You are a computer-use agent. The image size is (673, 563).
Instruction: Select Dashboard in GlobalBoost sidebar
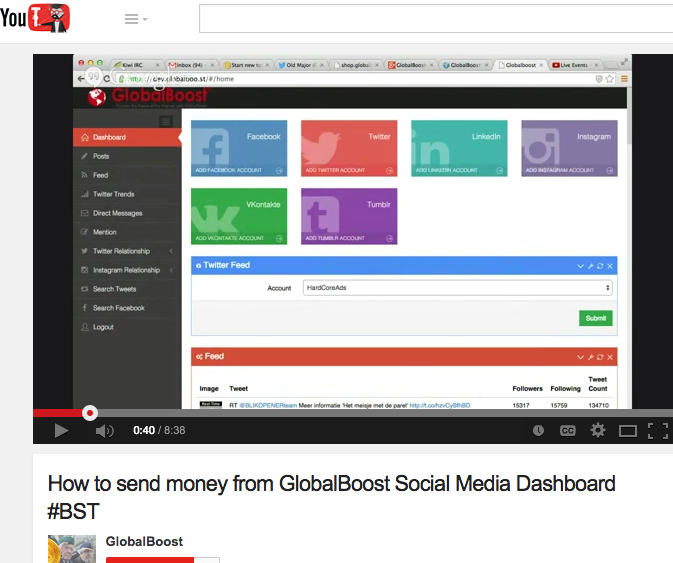click(127, 137)
